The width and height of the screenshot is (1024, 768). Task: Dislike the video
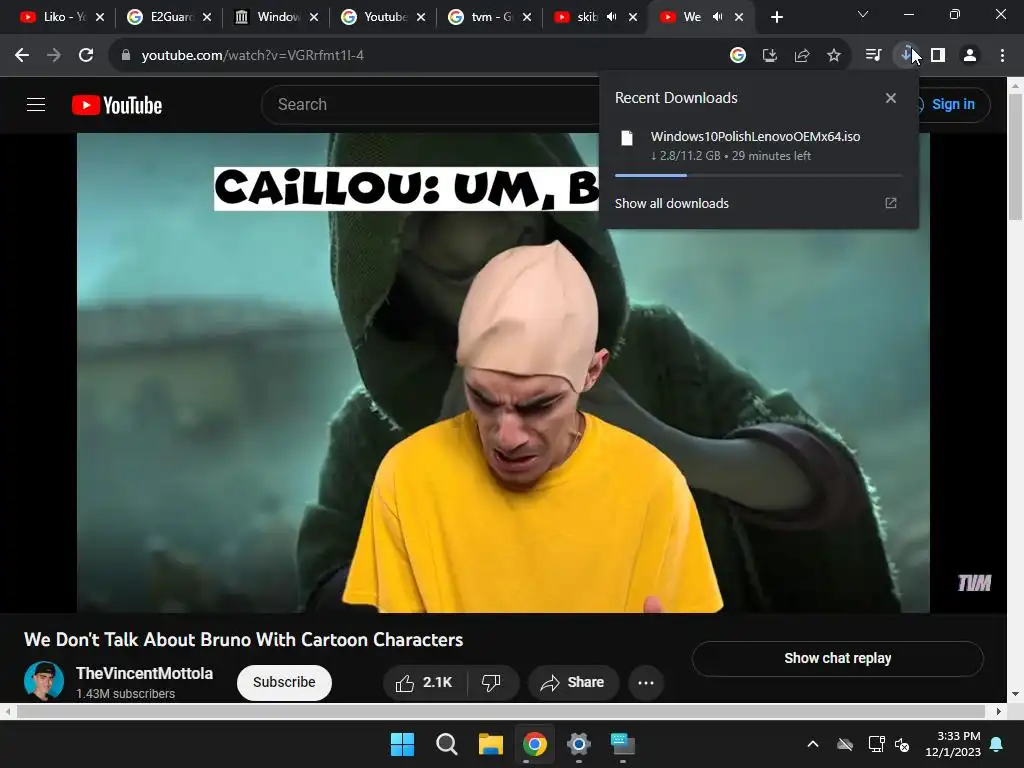[491, 682]
